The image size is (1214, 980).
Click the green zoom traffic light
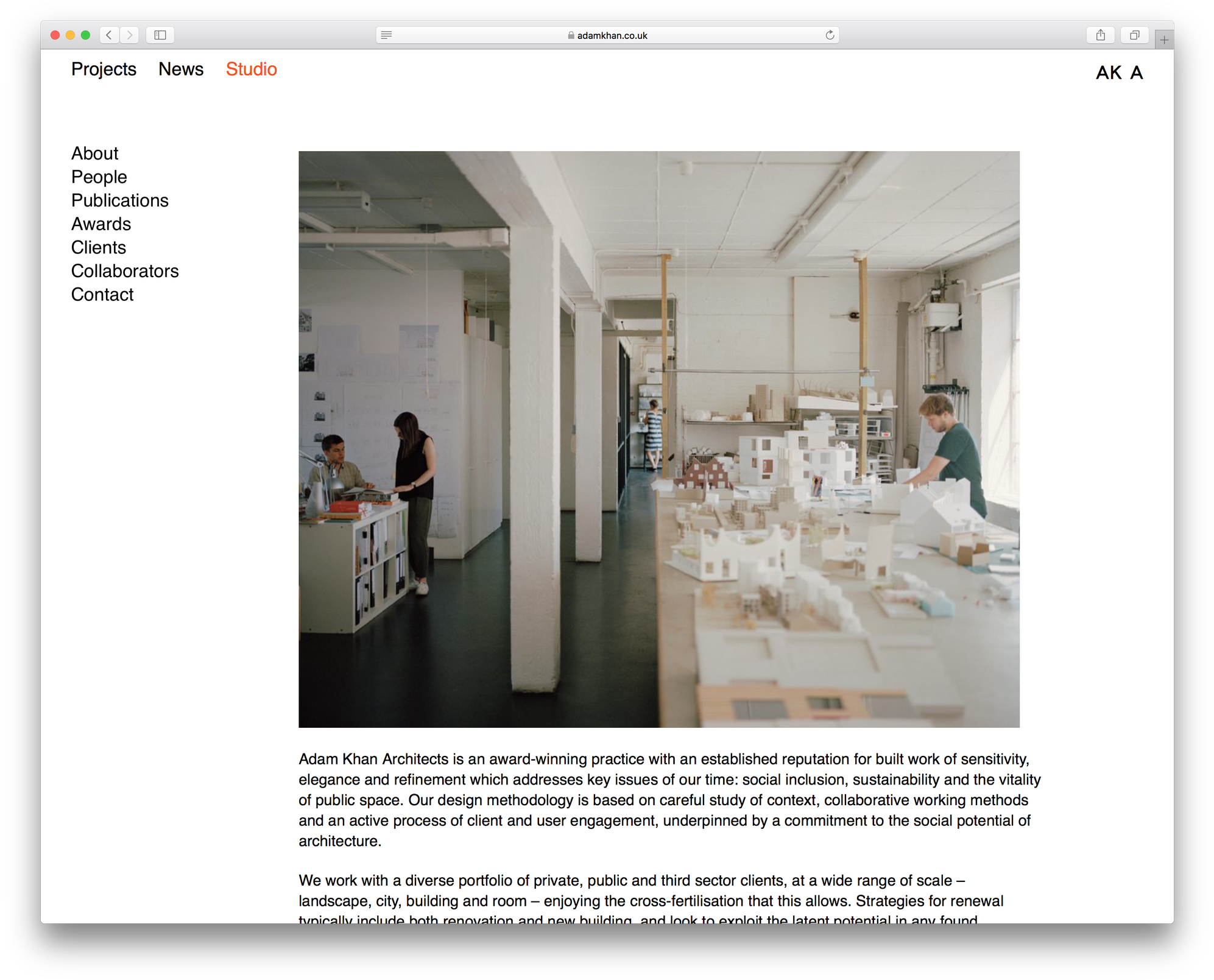(85, 35)
